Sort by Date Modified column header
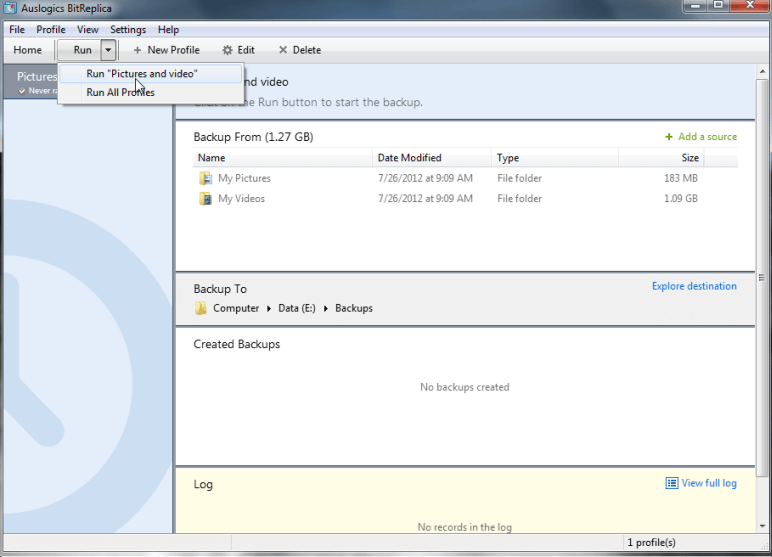The image size is (772, 557). point(432,158)
